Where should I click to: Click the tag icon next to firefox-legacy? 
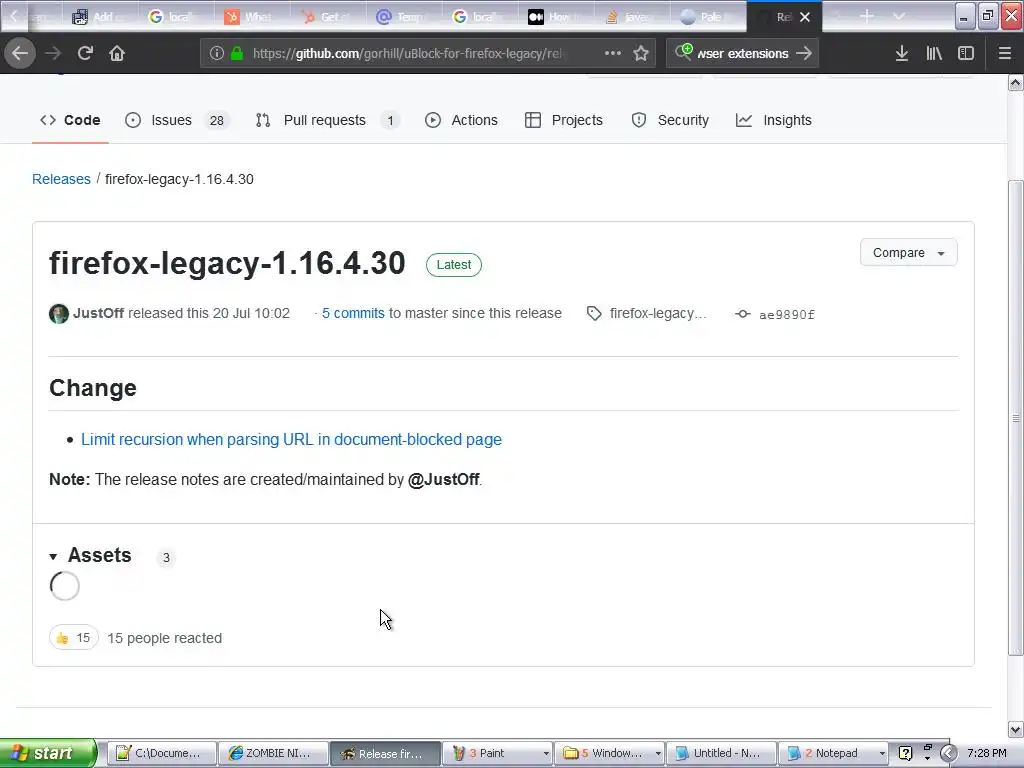[x=594, y=313]
